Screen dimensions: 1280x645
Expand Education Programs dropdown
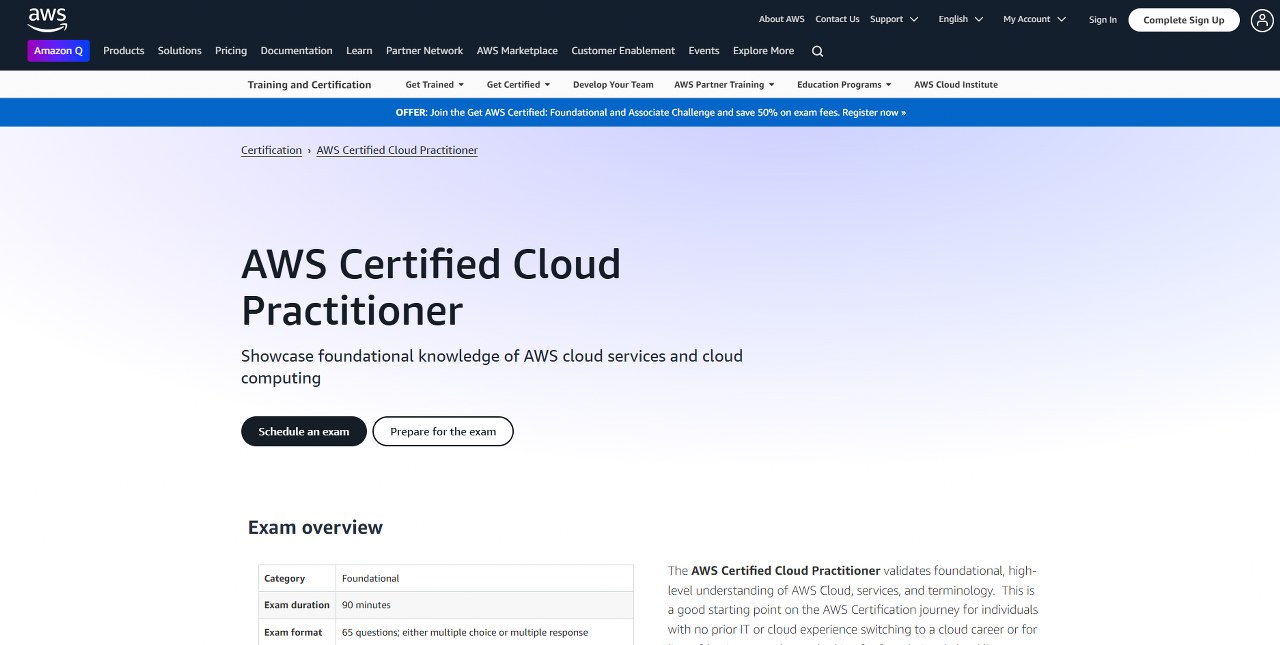[x=844, y=85]
